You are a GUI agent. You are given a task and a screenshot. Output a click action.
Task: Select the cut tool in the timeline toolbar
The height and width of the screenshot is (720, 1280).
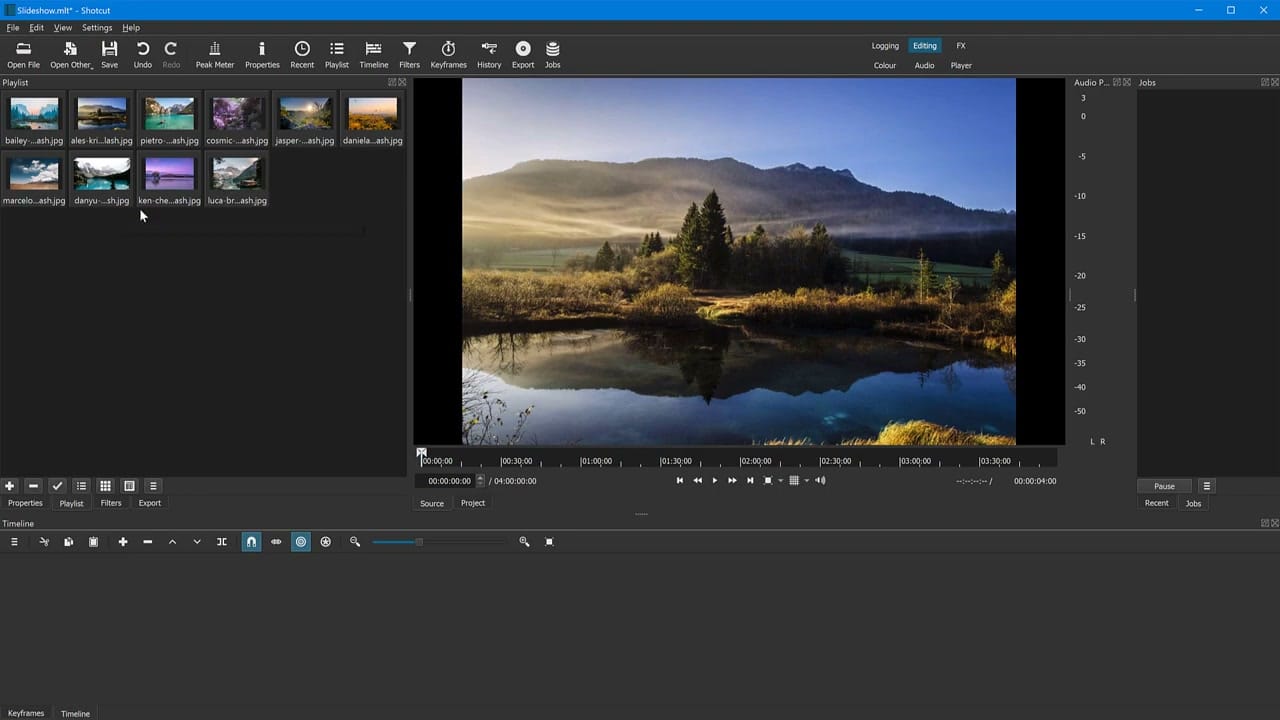44,541
